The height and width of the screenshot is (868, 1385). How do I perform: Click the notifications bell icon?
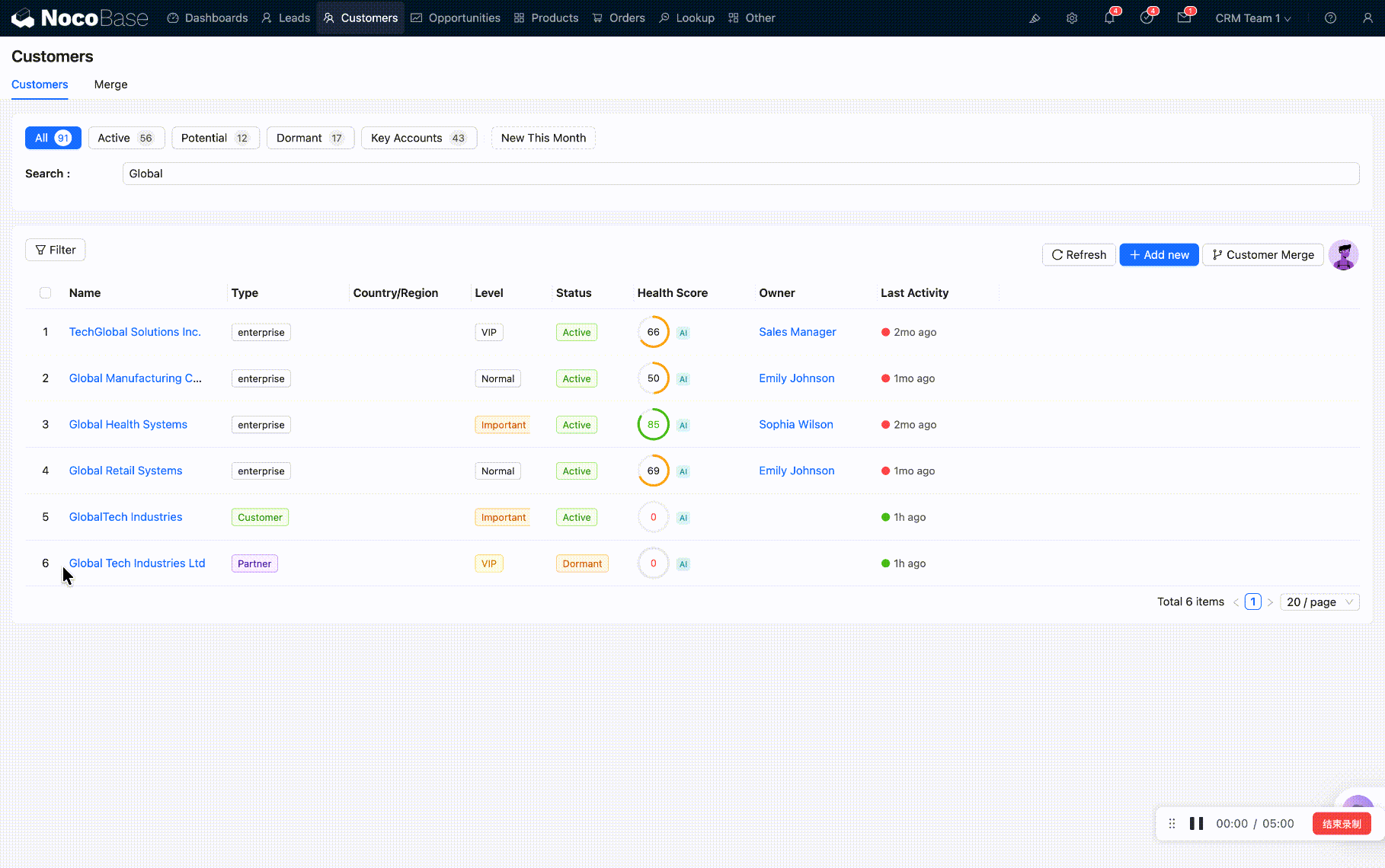pyautogui.click(x=1109, y=18)
